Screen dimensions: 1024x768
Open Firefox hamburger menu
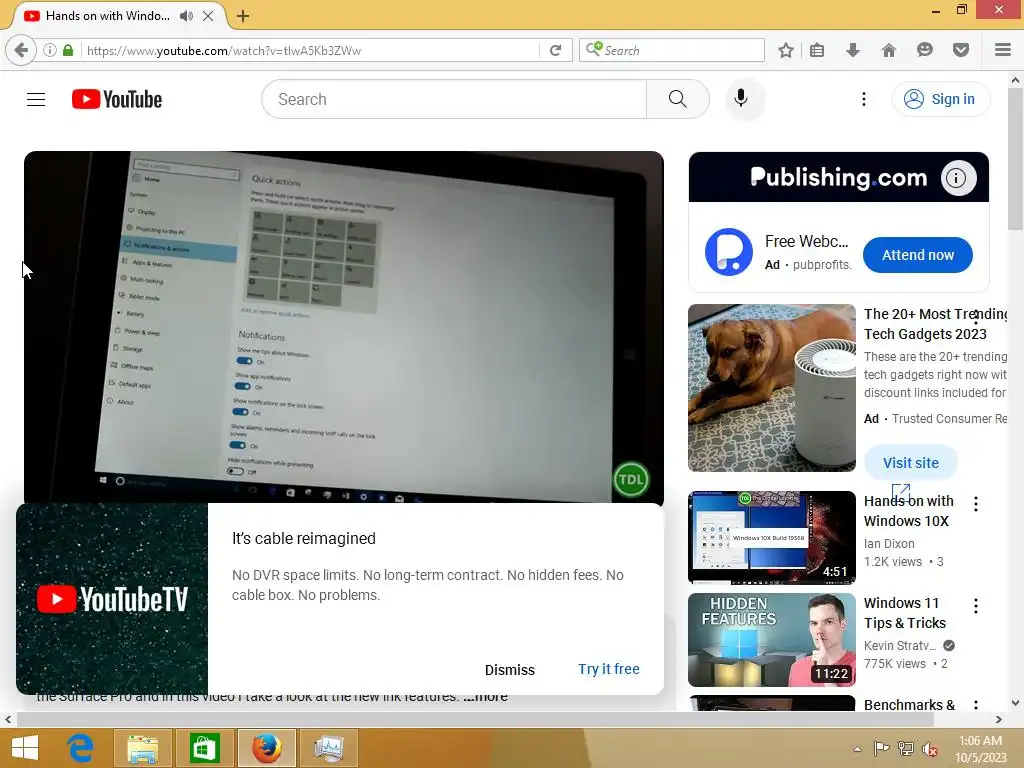(1002, 50)
